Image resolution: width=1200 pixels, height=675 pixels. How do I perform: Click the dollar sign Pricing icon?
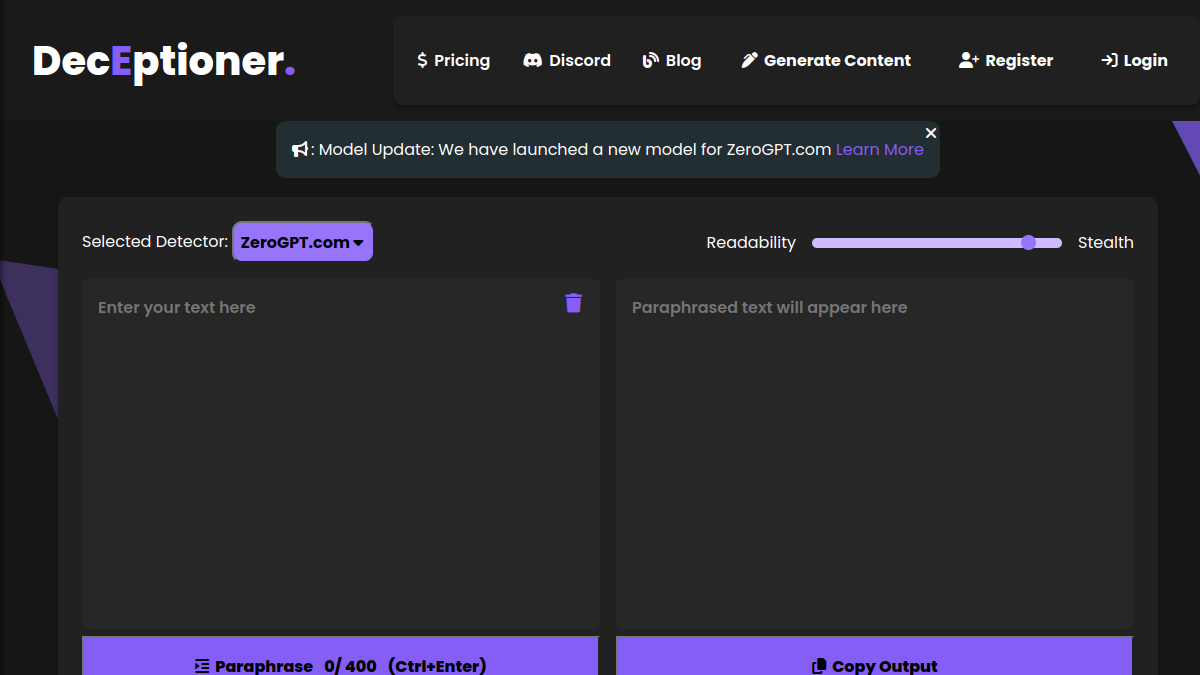tap(422, 61)
